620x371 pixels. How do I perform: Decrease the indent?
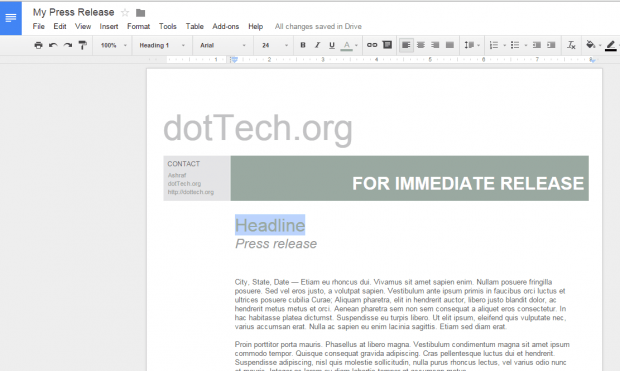tap(537, 45)
